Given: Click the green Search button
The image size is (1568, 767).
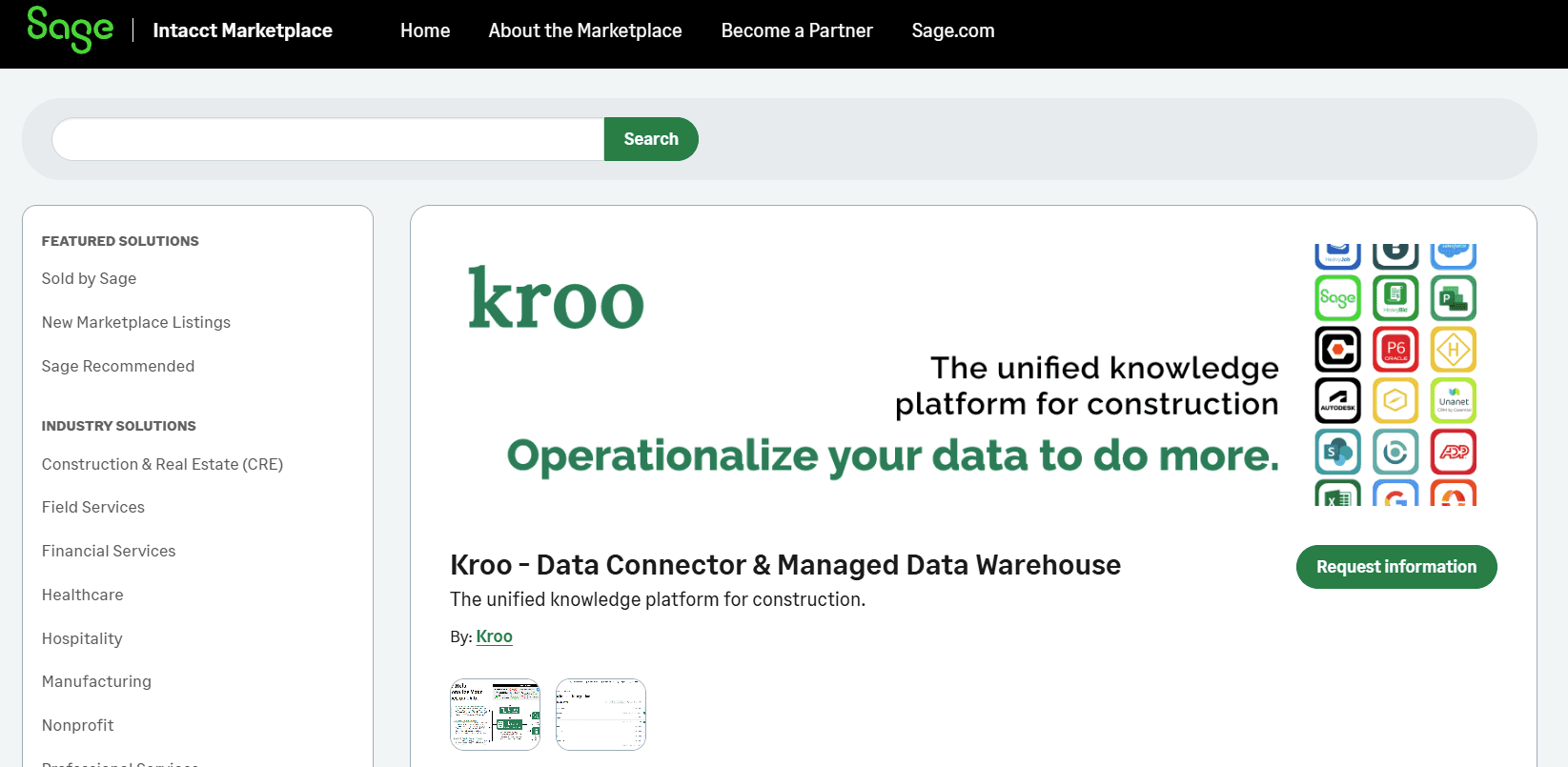Looking at the screenshot, I should pos(651,139).
